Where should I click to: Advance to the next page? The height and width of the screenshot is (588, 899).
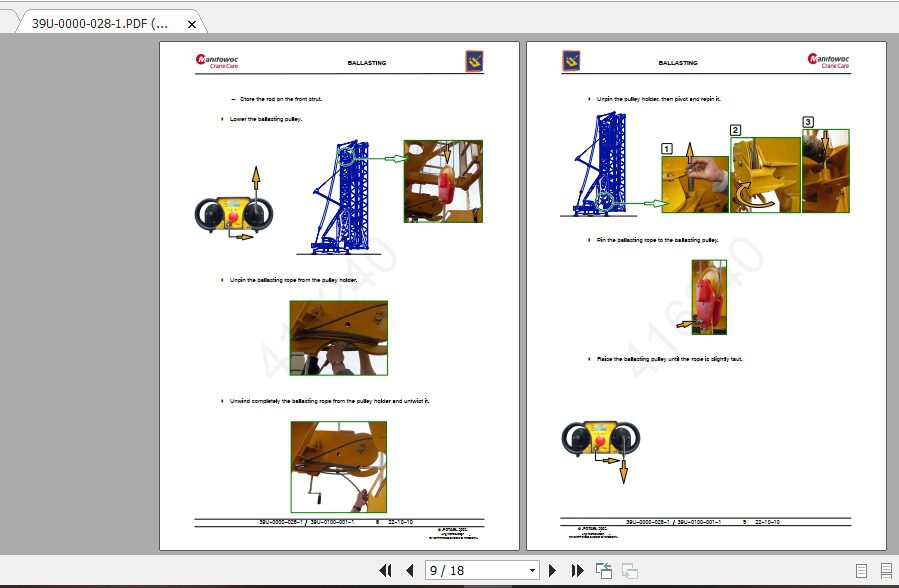[553, 570]
